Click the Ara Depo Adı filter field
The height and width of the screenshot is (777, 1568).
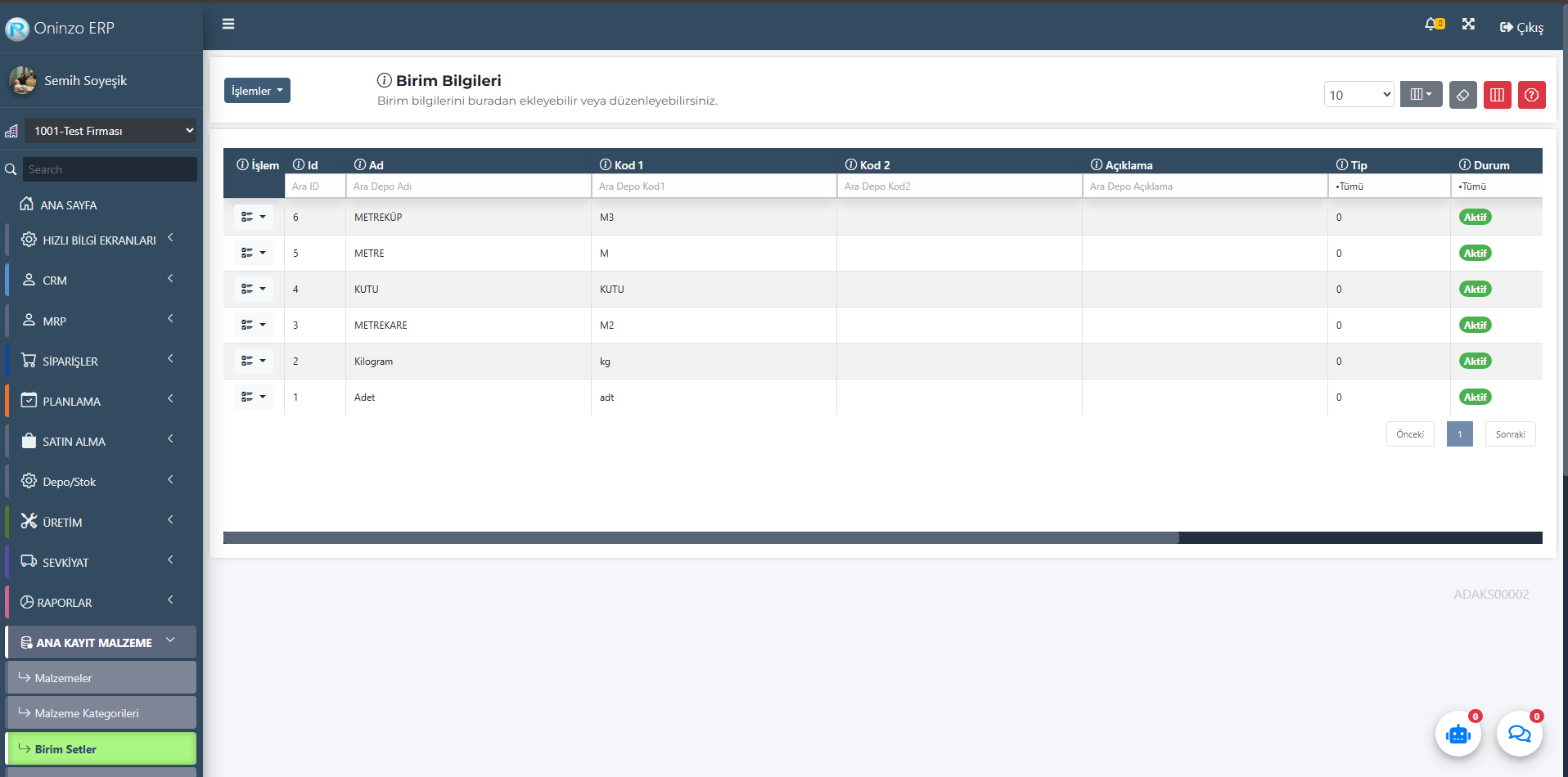coord(467,186)
